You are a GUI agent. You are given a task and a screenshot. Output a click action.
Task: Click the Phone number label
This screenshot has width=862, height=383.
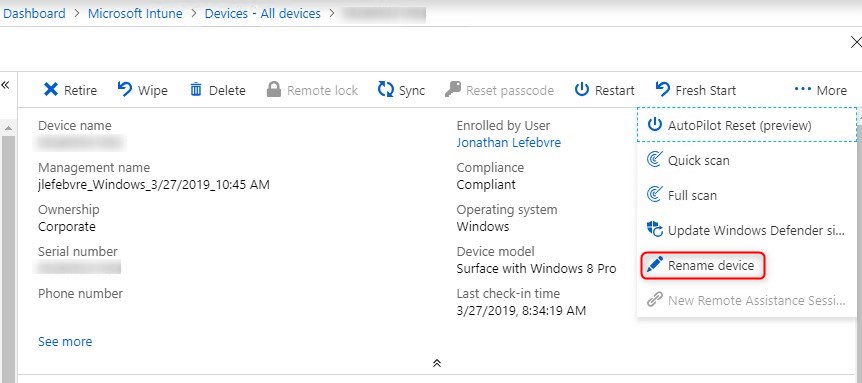point(80,293)
